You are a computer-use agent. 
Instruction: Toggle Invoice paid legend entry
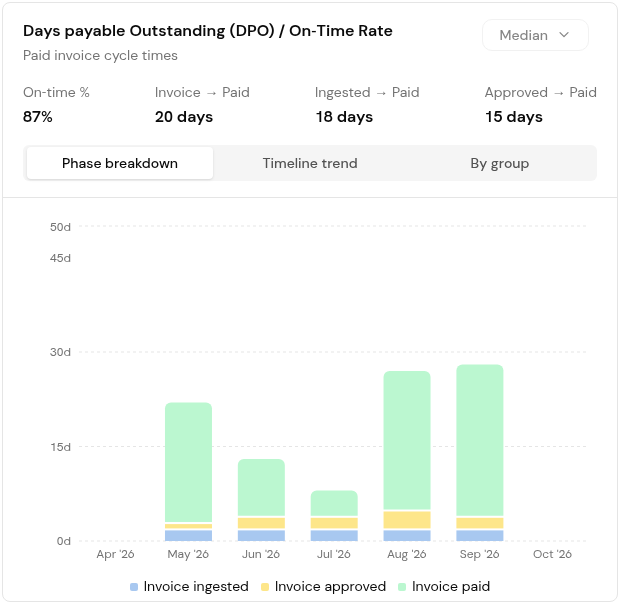pyautogui.click(x=444, y=586)
